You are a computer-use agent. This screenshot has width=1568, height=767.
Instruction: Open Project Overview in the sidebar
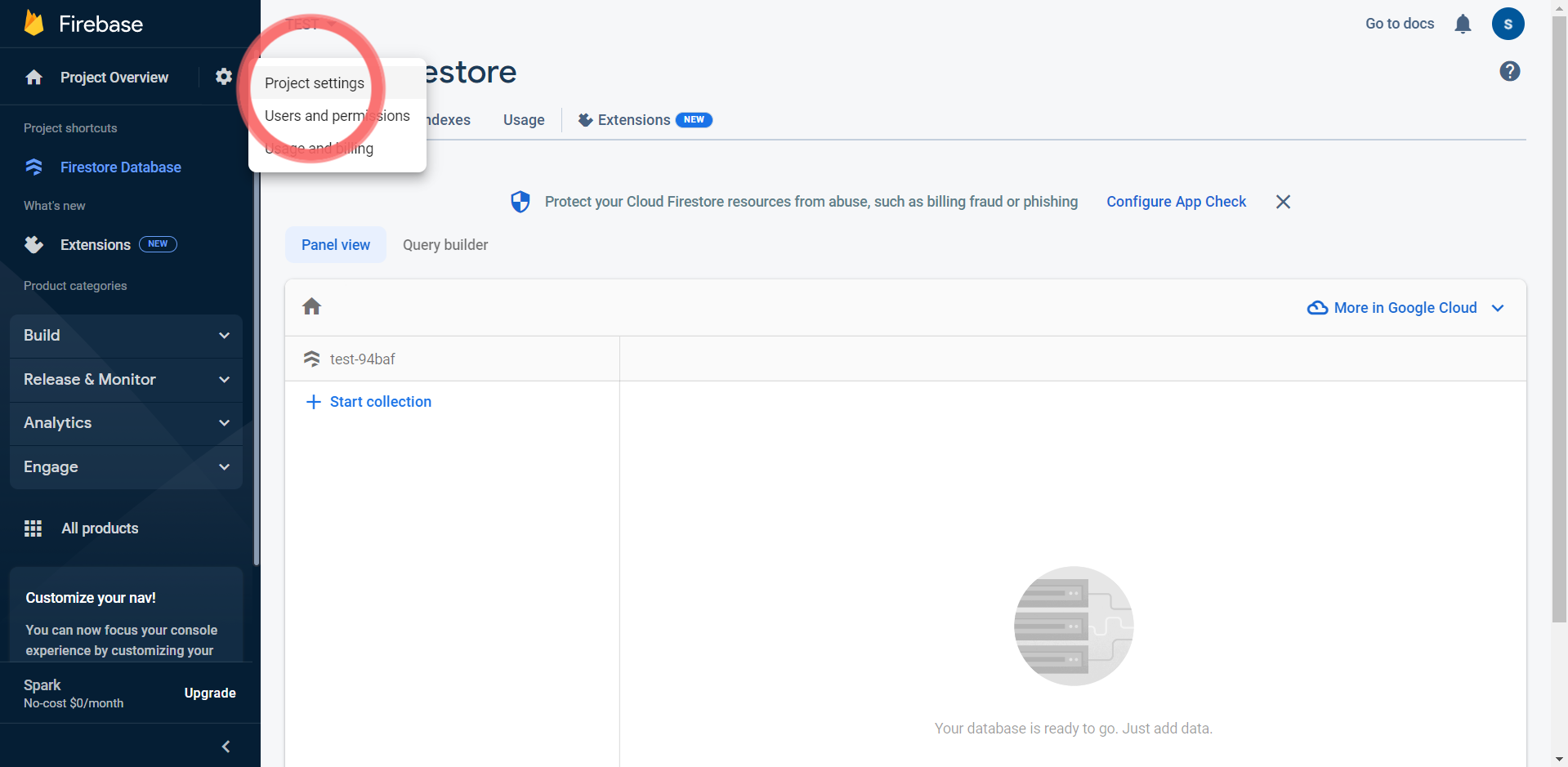[x=114, y=78]
